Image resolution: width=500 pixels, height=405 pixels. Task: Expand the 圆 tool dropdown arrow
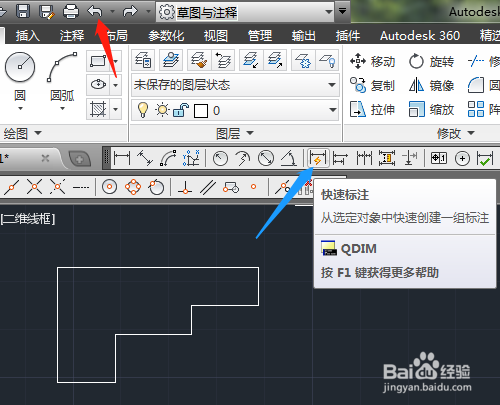[20, 108]
